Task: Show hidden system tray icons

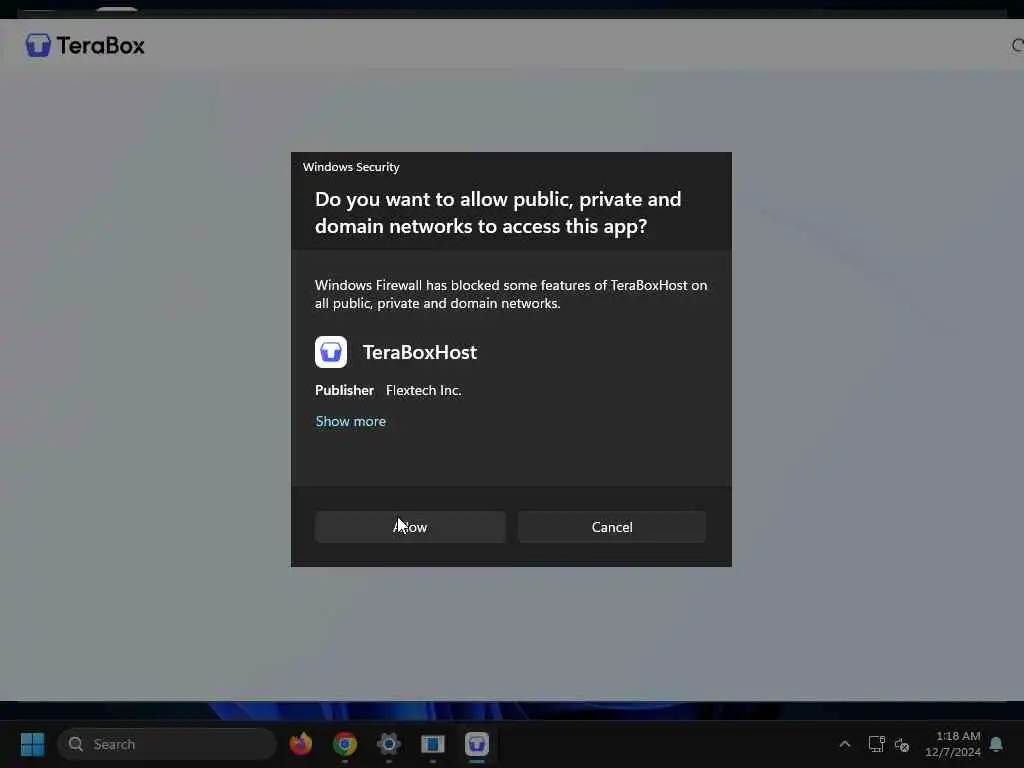Action: [x=844, y=744]
